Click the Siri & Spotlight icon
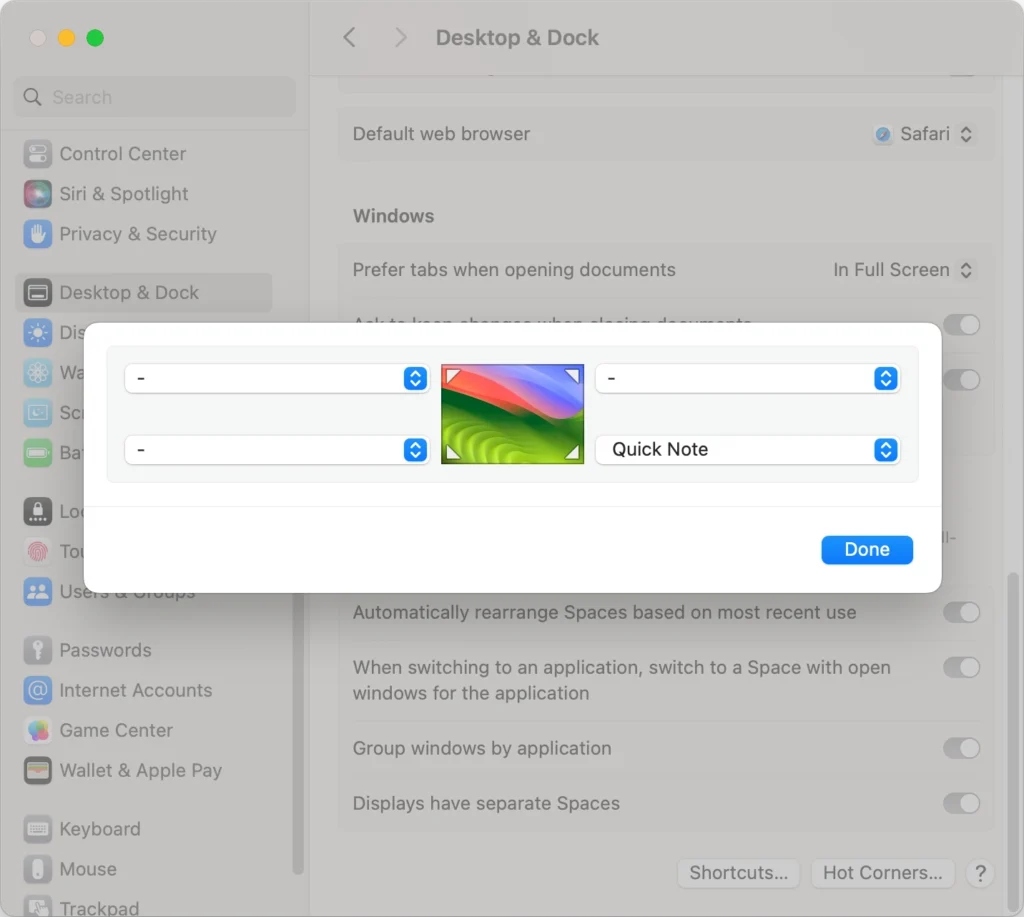Viewport: 1024px width, 917px height. tap(37, 194)
